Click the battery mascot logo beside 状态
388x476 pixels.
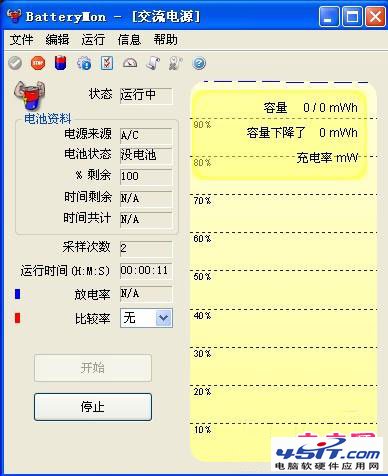[29, 95]
